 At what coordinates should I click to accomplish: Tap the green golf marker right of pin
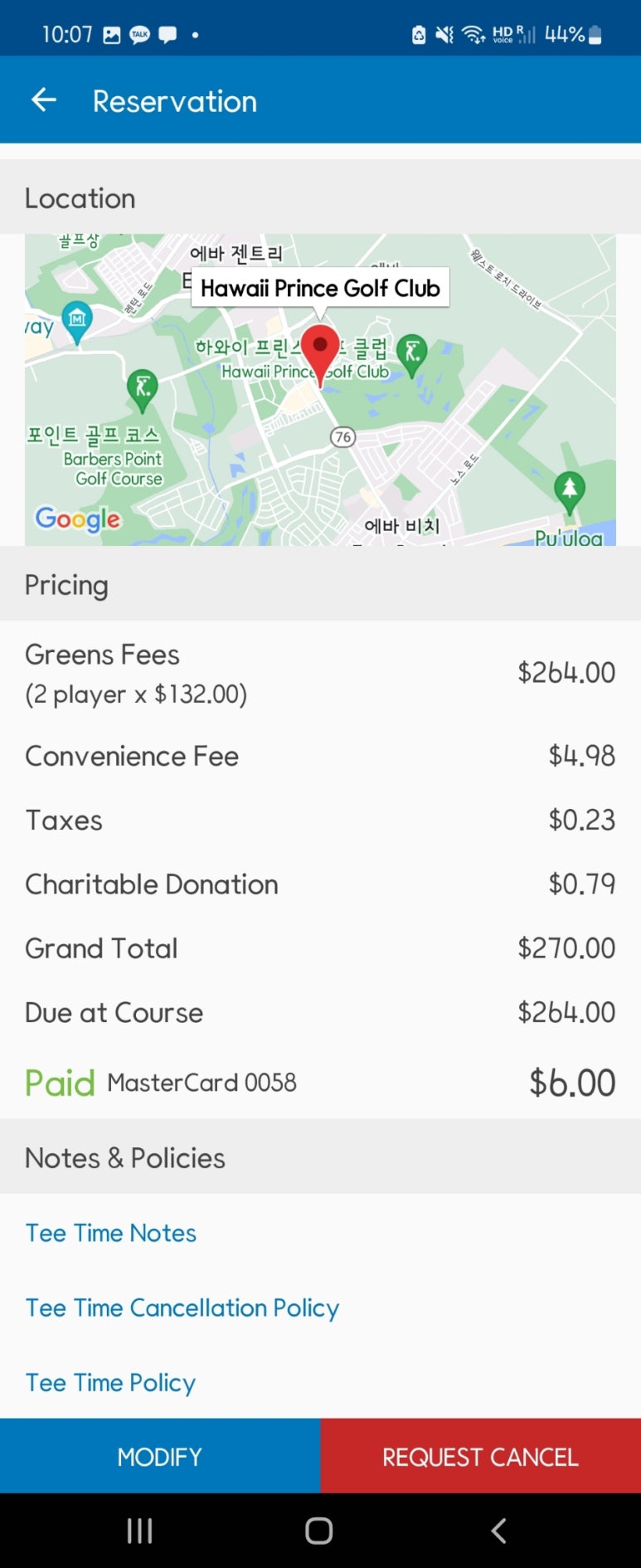[412, 352]
